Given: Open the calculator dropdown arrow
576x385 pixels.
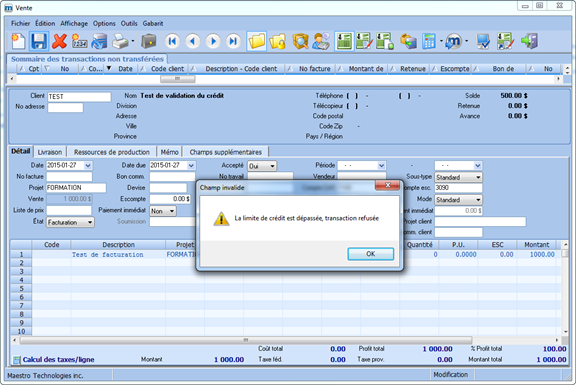Looking at the screenshot, I should [441, 41].
